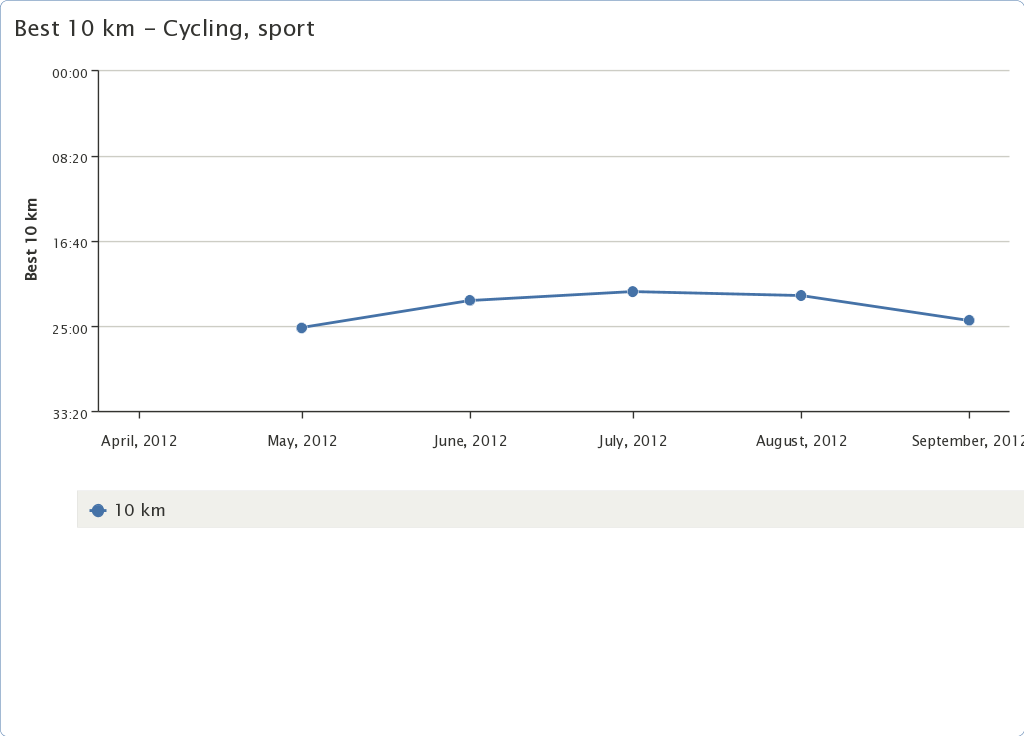Click the September 2012 data point
The height and width of the screenshot is (736, 1024).
(x=969, y=321)
